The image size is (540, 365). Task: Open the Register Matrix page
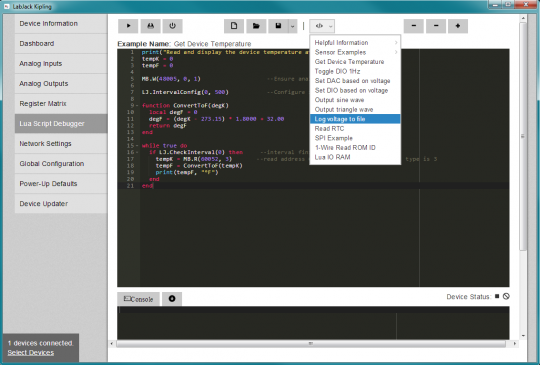61,104
